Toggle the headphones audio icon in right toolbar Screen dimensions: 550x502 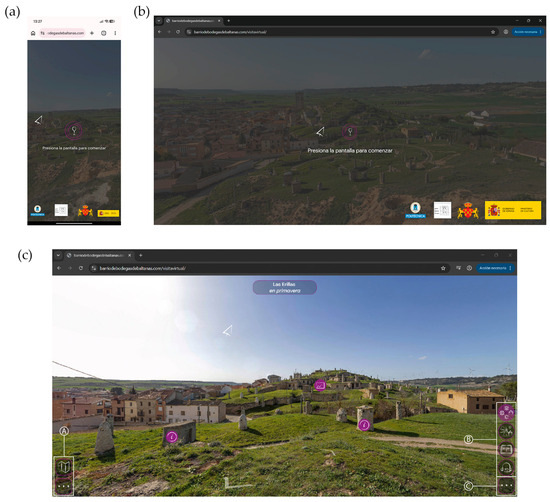click(506, 468)
